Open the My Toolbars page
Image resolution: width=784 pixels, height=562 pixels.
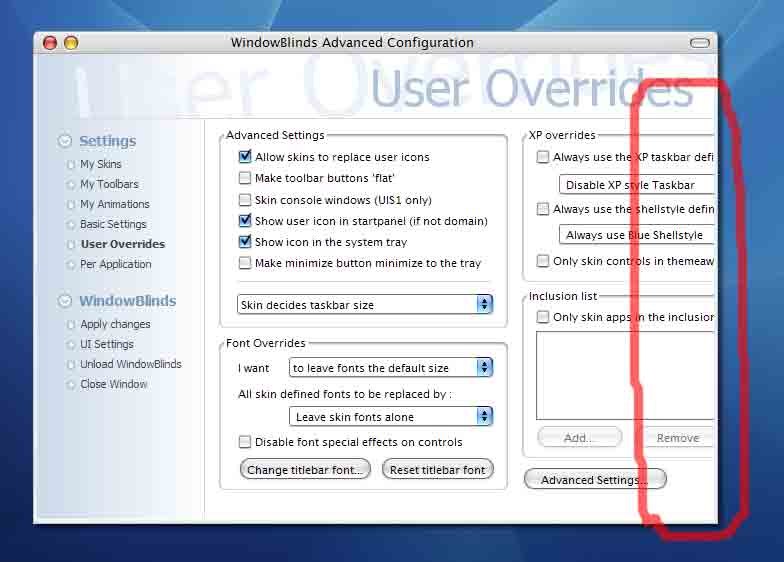click(x=109, y=184)
